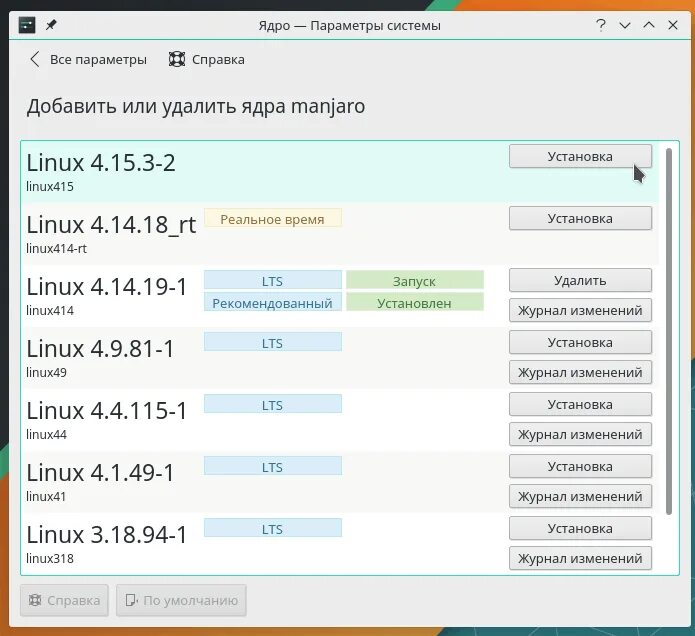Viewport: 695px width, 636px height.
Task: Open Журнал изменений for Linux 4.9.81-1
Action: tap(580, 372)
